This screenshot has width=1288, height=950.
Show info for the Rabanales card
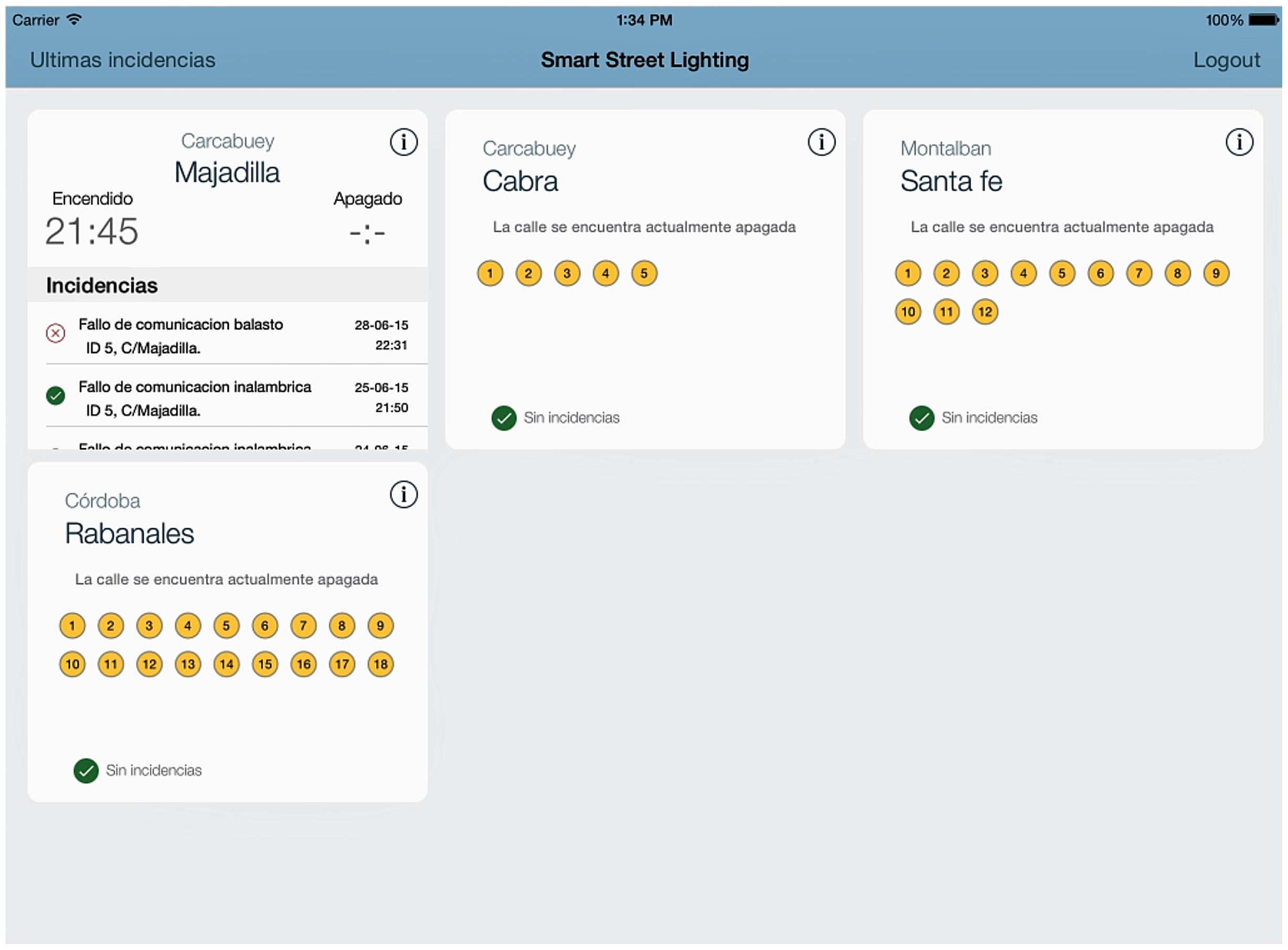pyautogui.click(x=403, y=495)
